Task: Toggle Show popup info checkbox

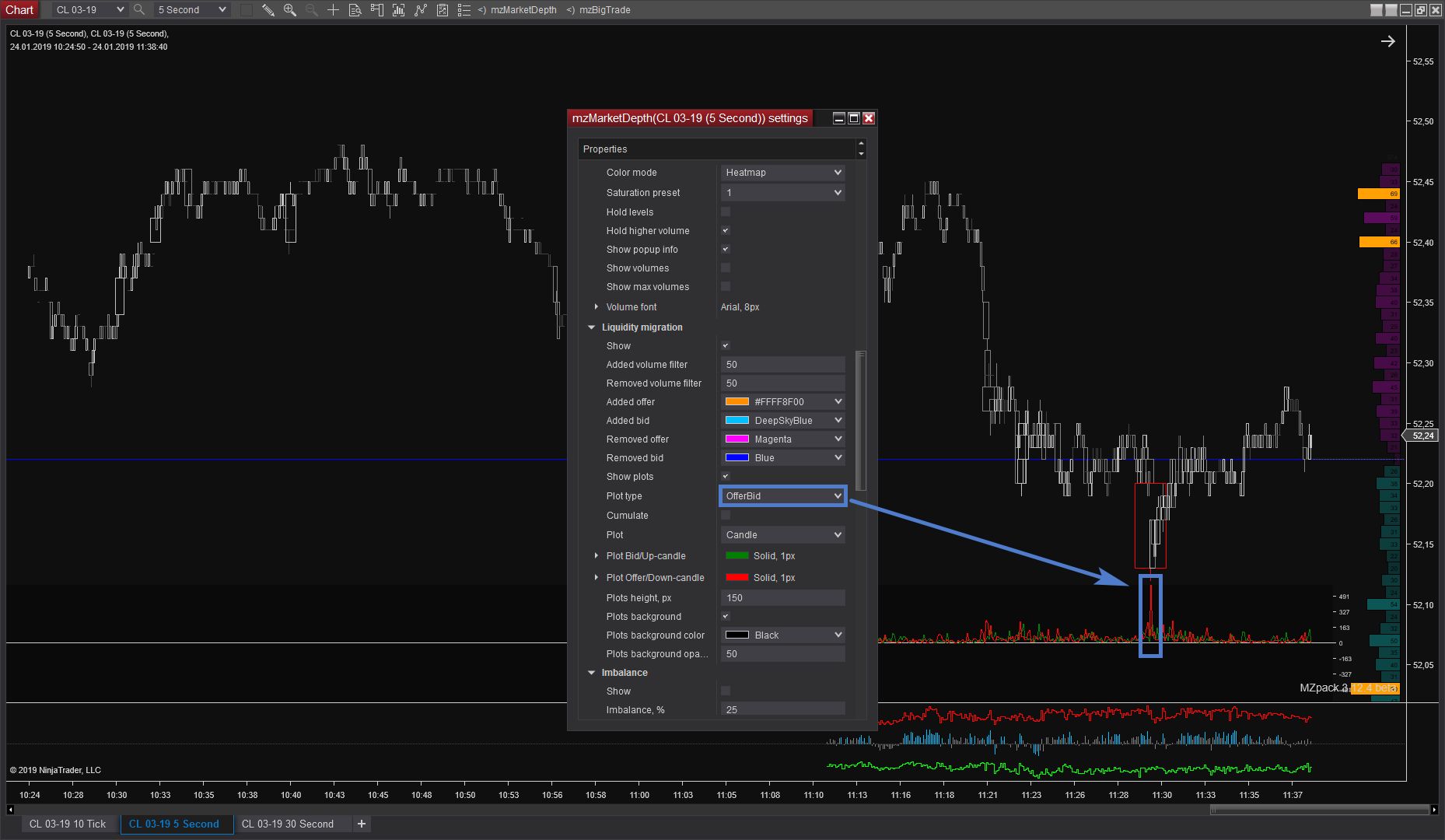Action: (x=726, y=249)
